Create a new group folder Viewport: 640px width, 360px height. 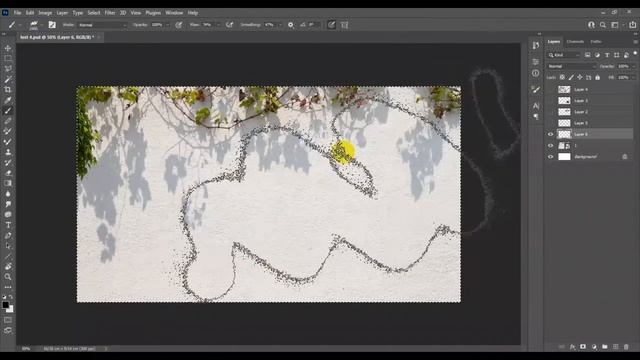(604, 347)
